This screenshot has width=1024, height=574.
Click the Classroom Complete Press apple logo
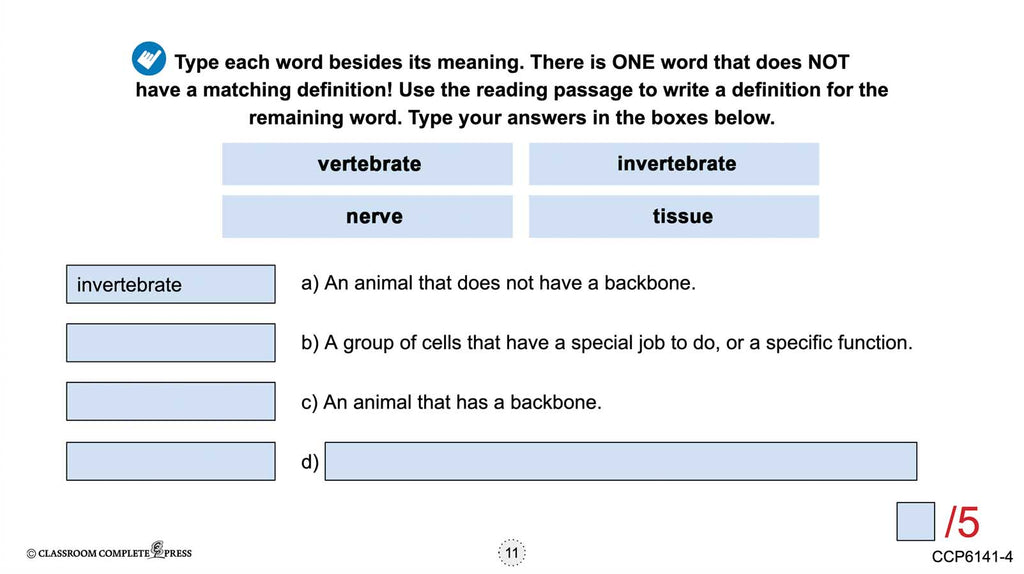tap(157, 549)
